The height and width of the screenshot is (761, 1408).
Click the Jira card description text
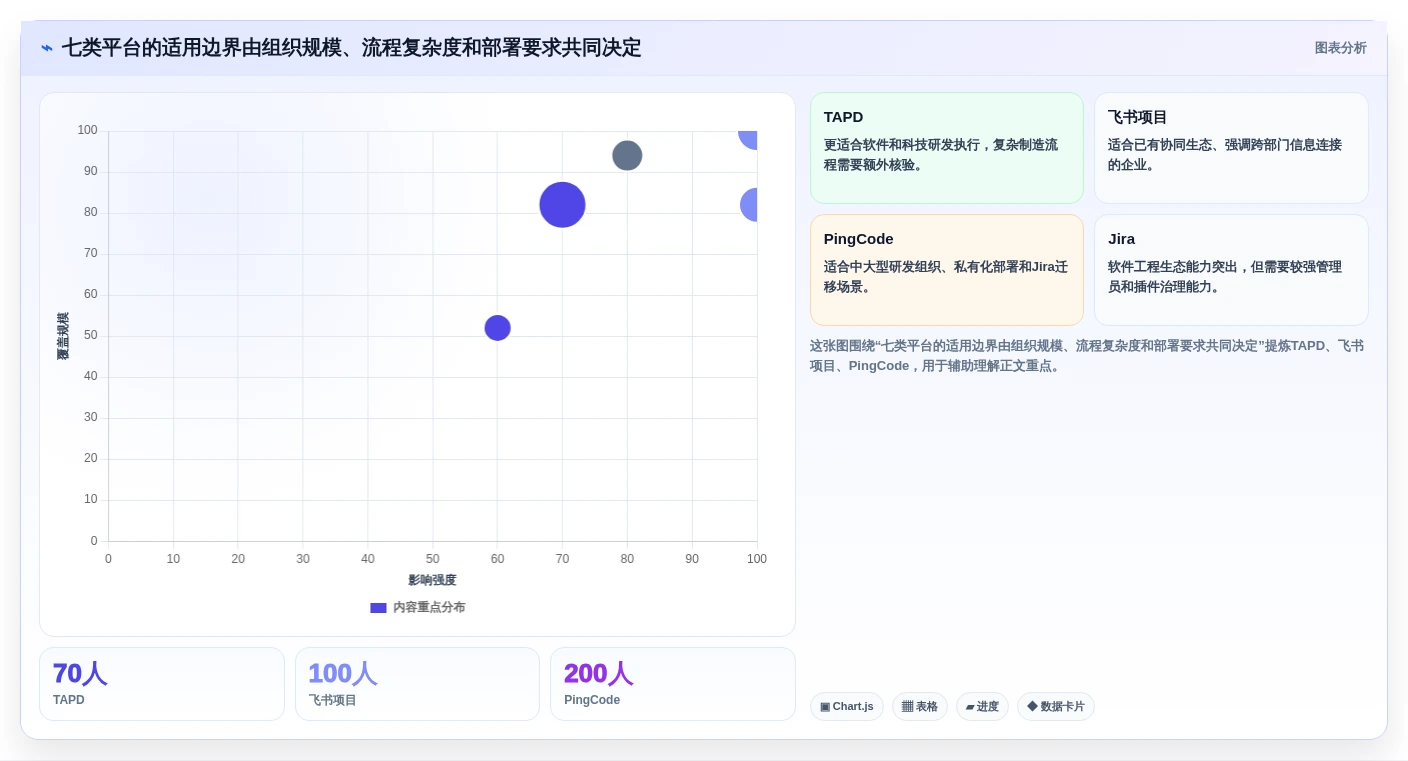pos(1225,277)
